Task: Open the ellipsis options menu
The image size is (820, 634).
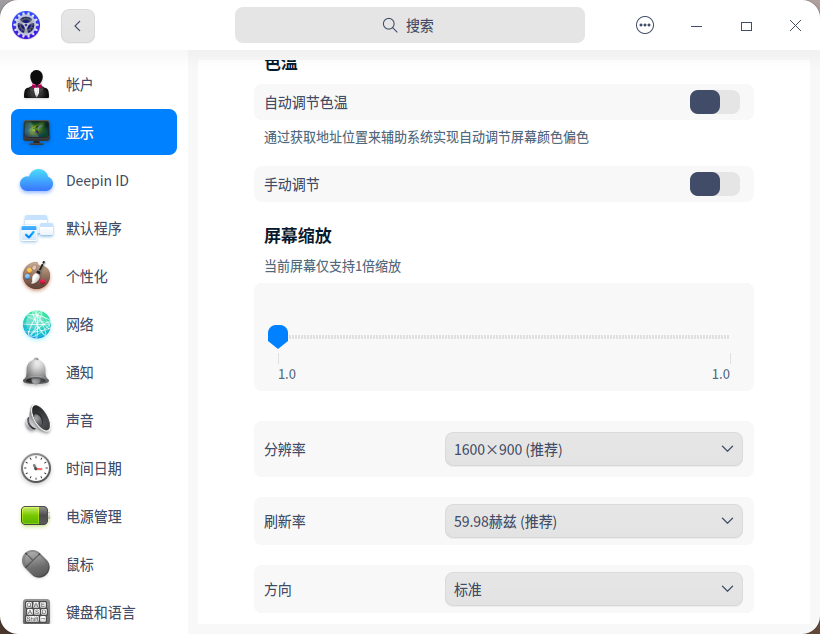Action: tap(645, 25)
